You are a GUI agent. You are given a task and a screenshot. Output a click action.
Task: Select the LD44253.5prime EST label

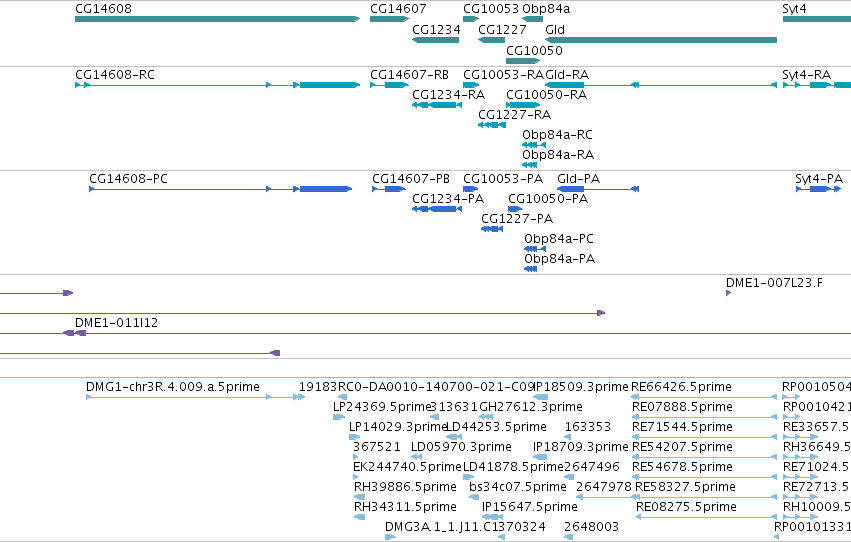pyautogui.click(x=496, y=427)
